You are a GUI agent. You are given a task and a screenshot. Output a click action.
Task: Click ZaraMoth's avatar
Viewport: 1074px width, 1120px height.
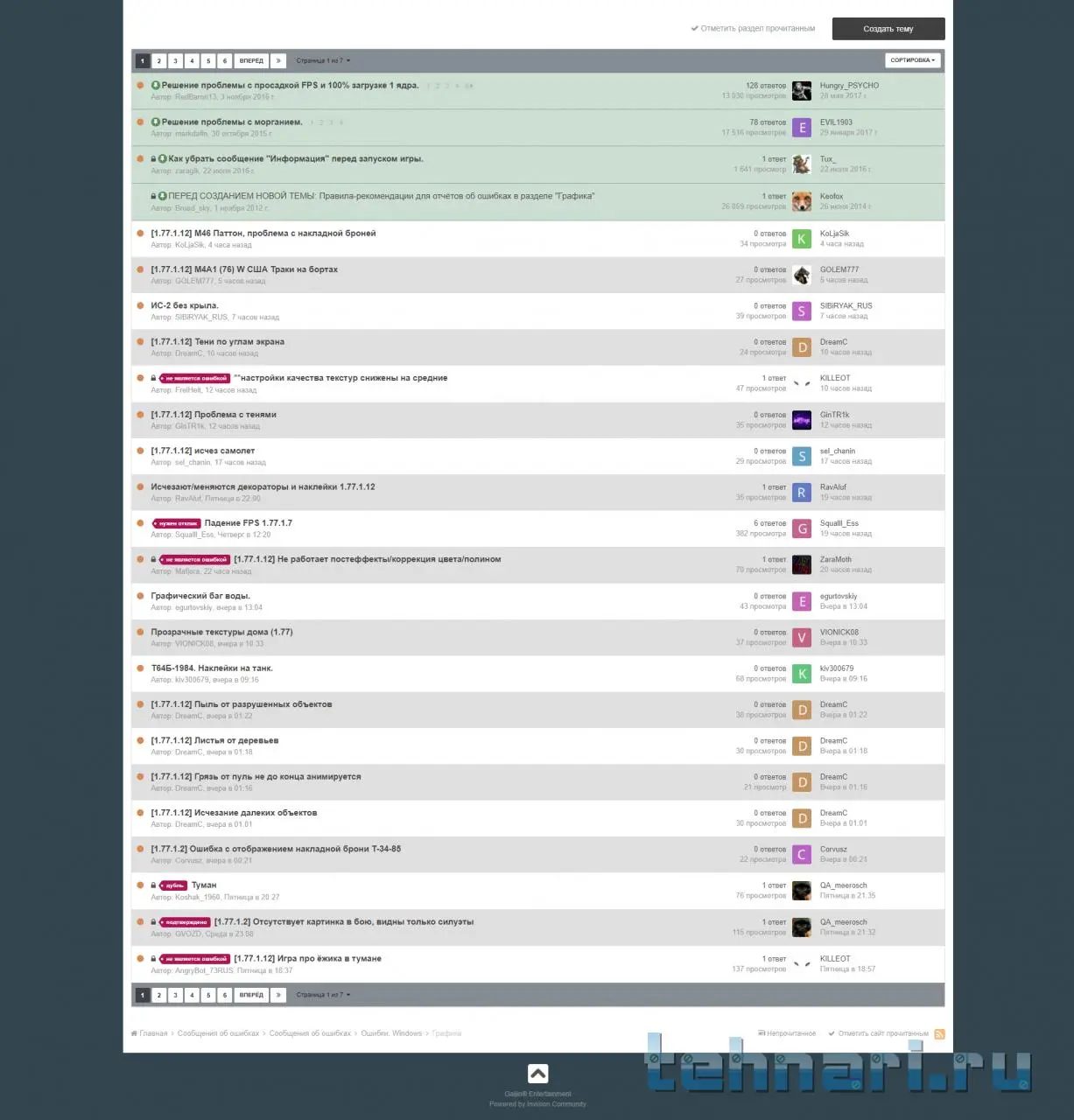tap(802, 565)
